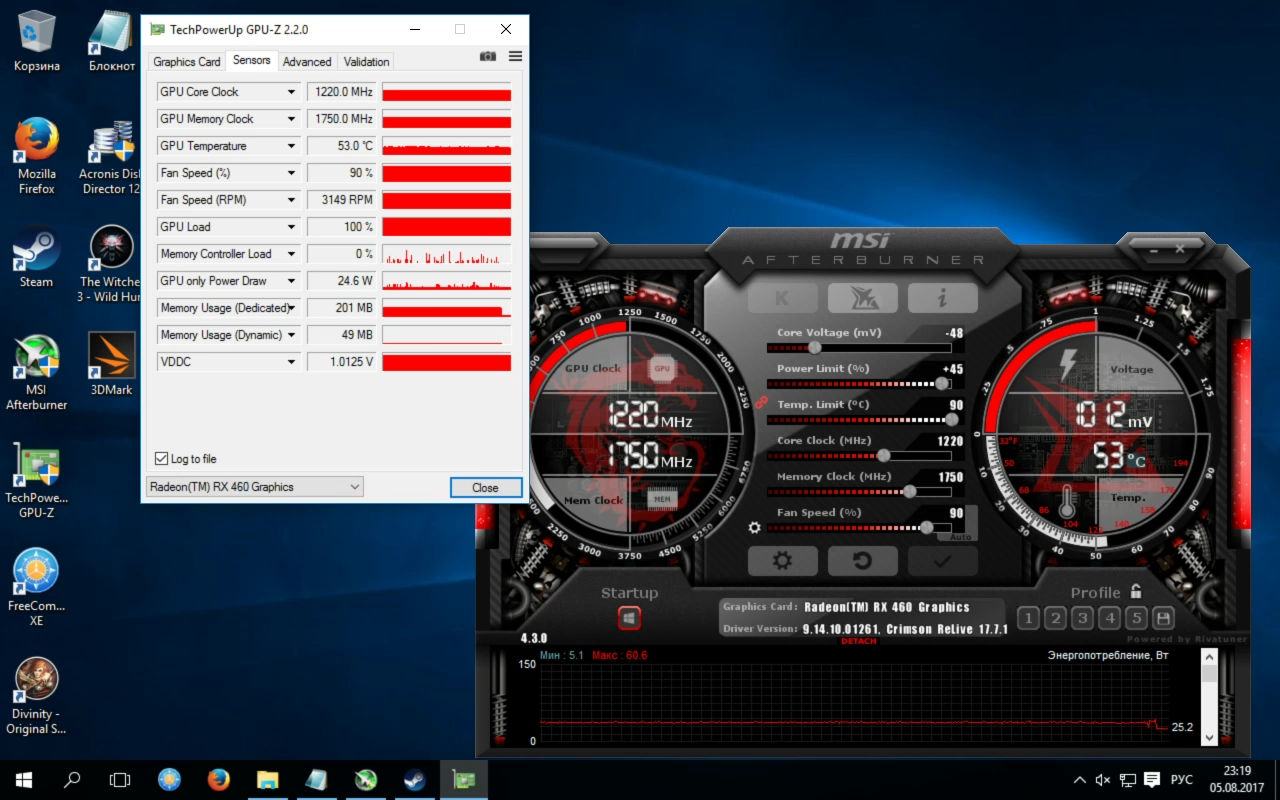The width and height of the screenshot is (1280, 800).
Task: Show hidden system tray icons chevron
Action: [x=1079, y=779]
